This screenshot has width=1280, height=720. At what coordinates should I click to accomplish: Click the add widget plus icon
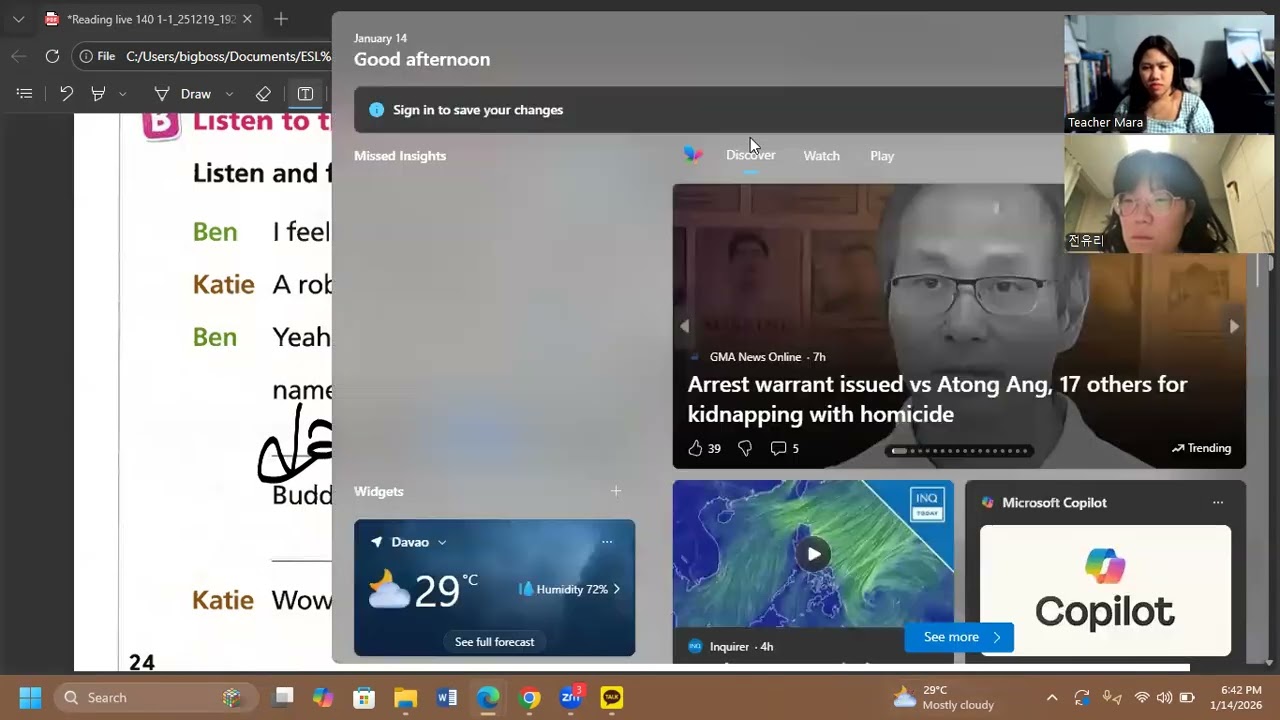pyautogui.click(x=616, y=491)
